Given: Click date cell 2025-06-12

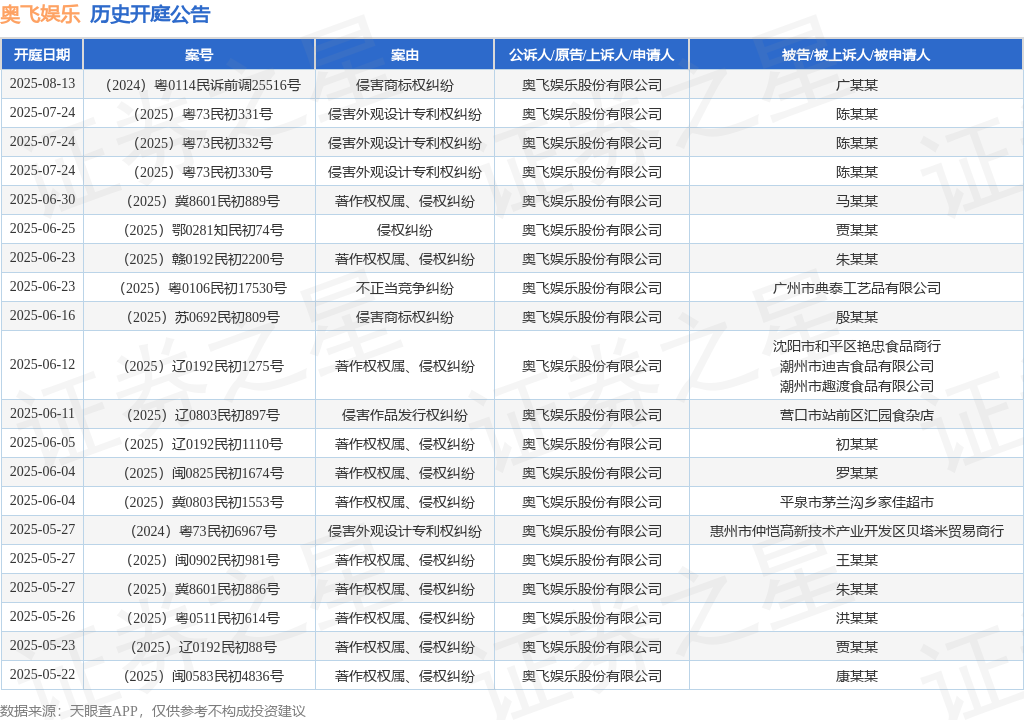Looking at the screenshot, I should pos(42,365).
